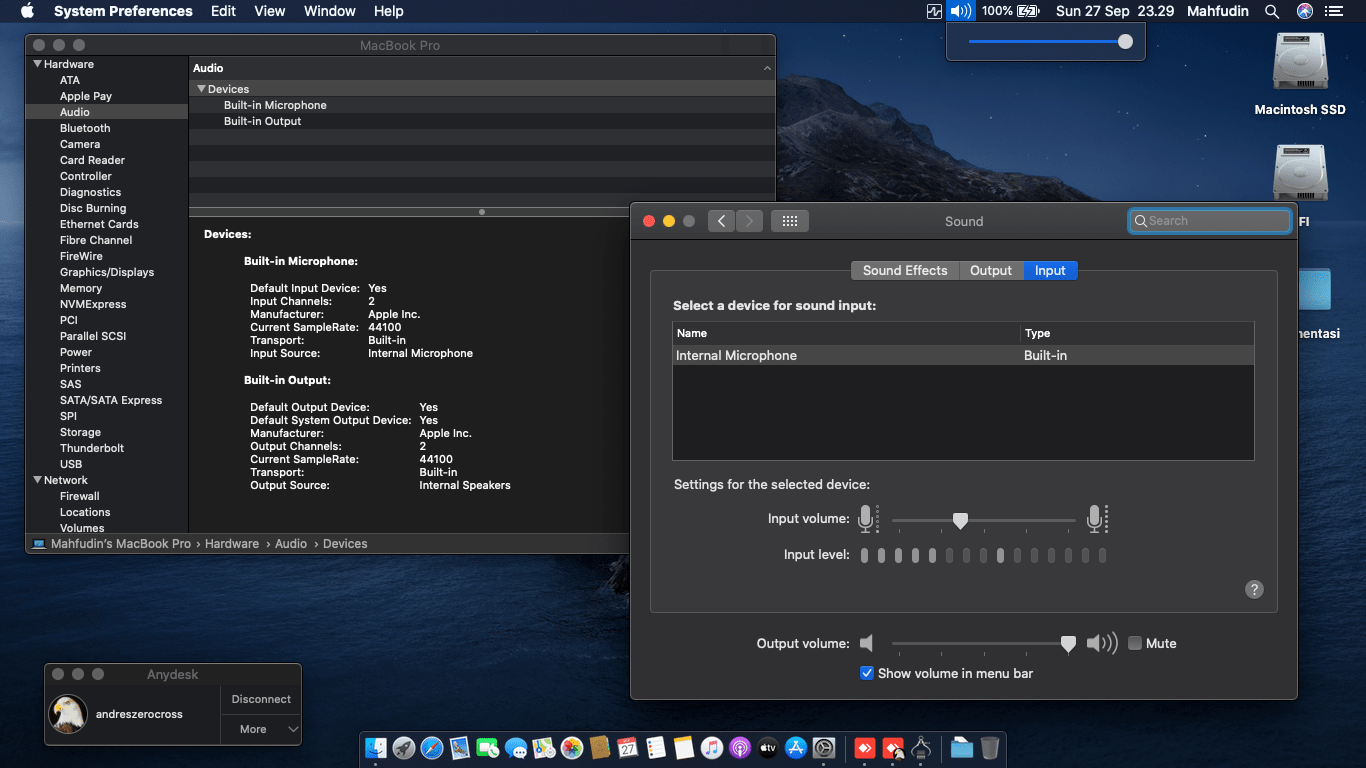Click the activity graph icon in the menu bar
The image size is (1366, 768).
tap(934, 11)
